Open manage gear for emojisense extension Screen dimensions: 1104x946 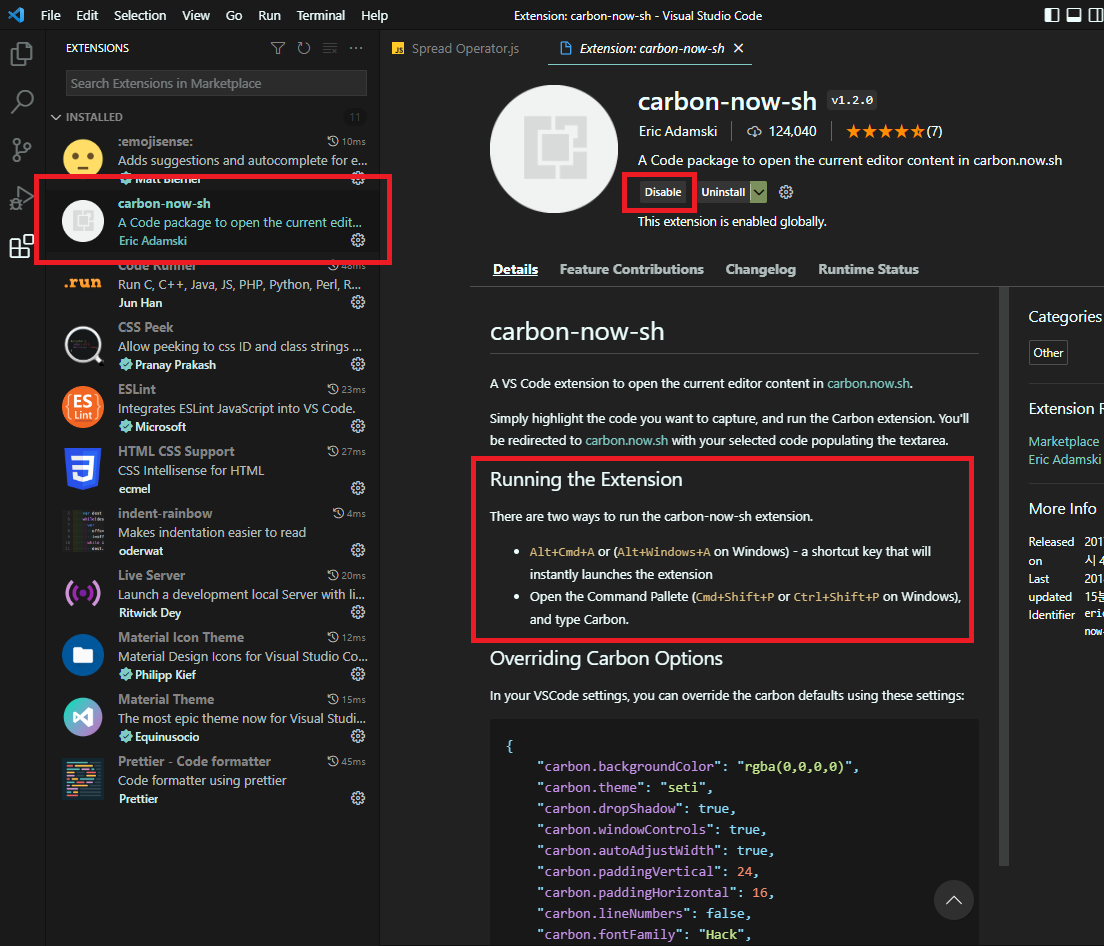tap(358, 178)
